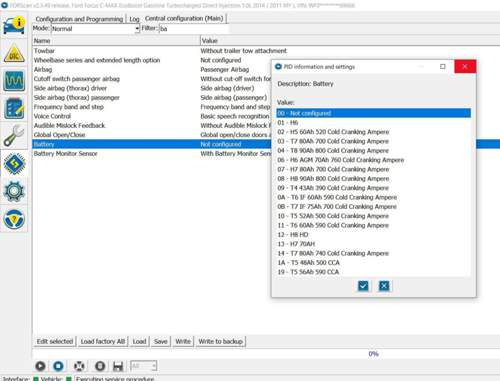Screen dimensions: 500x381
Task: Select the Frequency band and step row
Action: (152, 107)
